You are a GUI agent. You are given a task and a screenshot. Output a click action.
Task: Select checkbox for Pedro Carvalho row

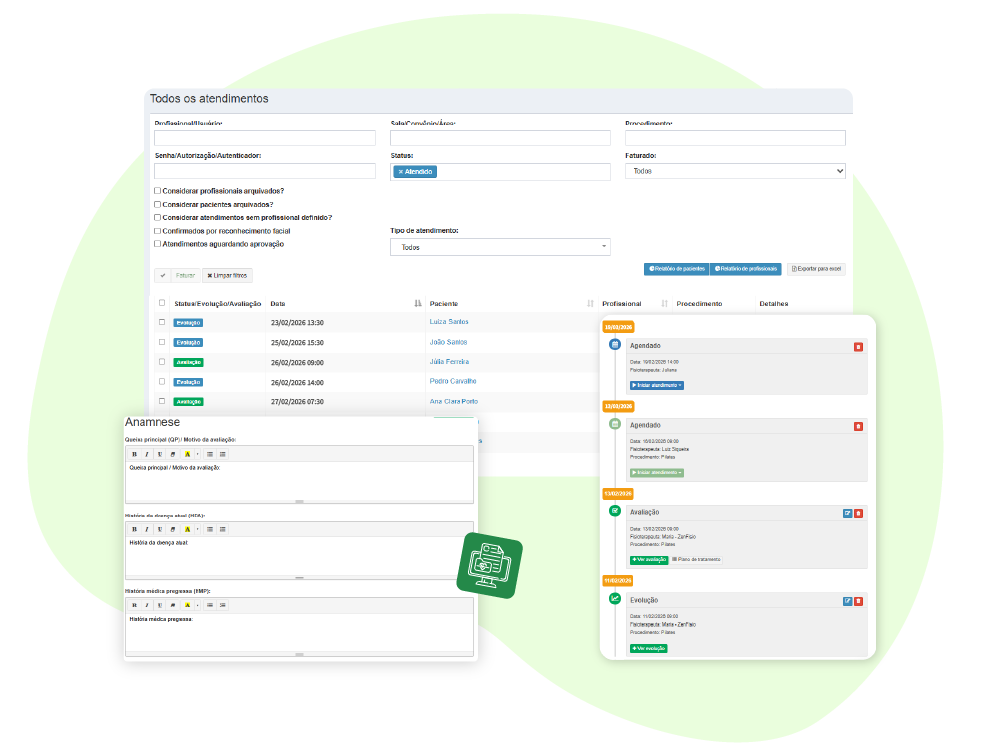point(162,381)
